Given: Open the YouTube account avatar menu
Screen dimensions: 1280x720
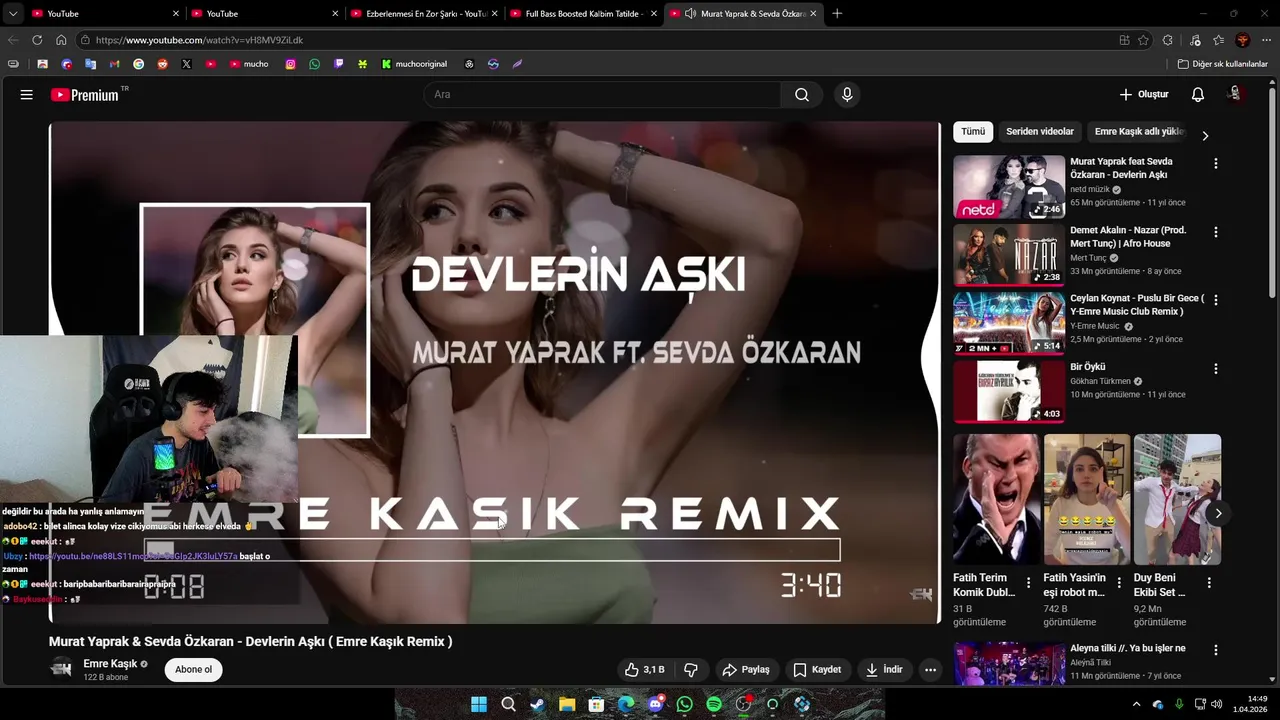Looking at the screenshot, I should click(x=1235, y=94).
